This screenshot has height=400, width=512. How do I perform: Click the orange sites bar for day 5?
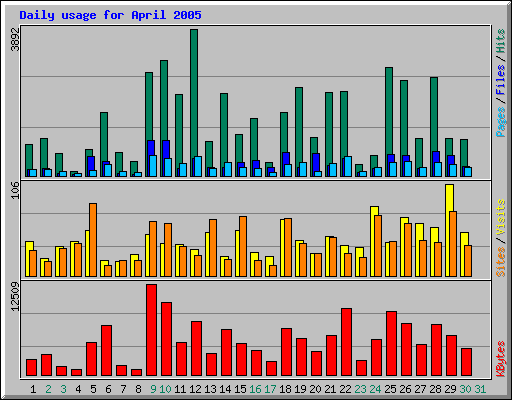[93, 240]
